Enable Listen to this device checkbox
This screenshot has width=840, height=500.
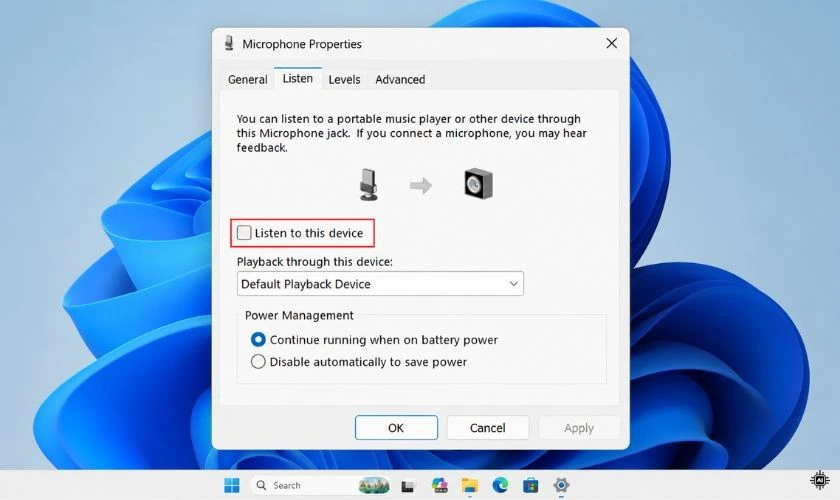(244, 233)
